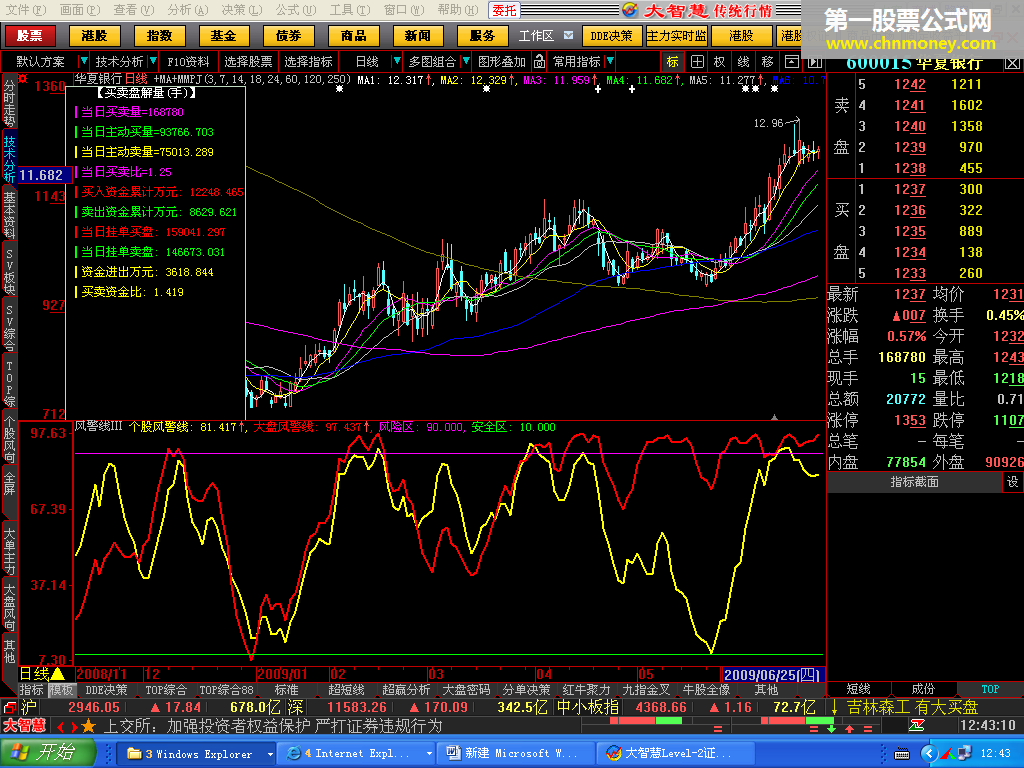Click the green down arrow in status bar
Screen dimensions: 1024x768
831,728
